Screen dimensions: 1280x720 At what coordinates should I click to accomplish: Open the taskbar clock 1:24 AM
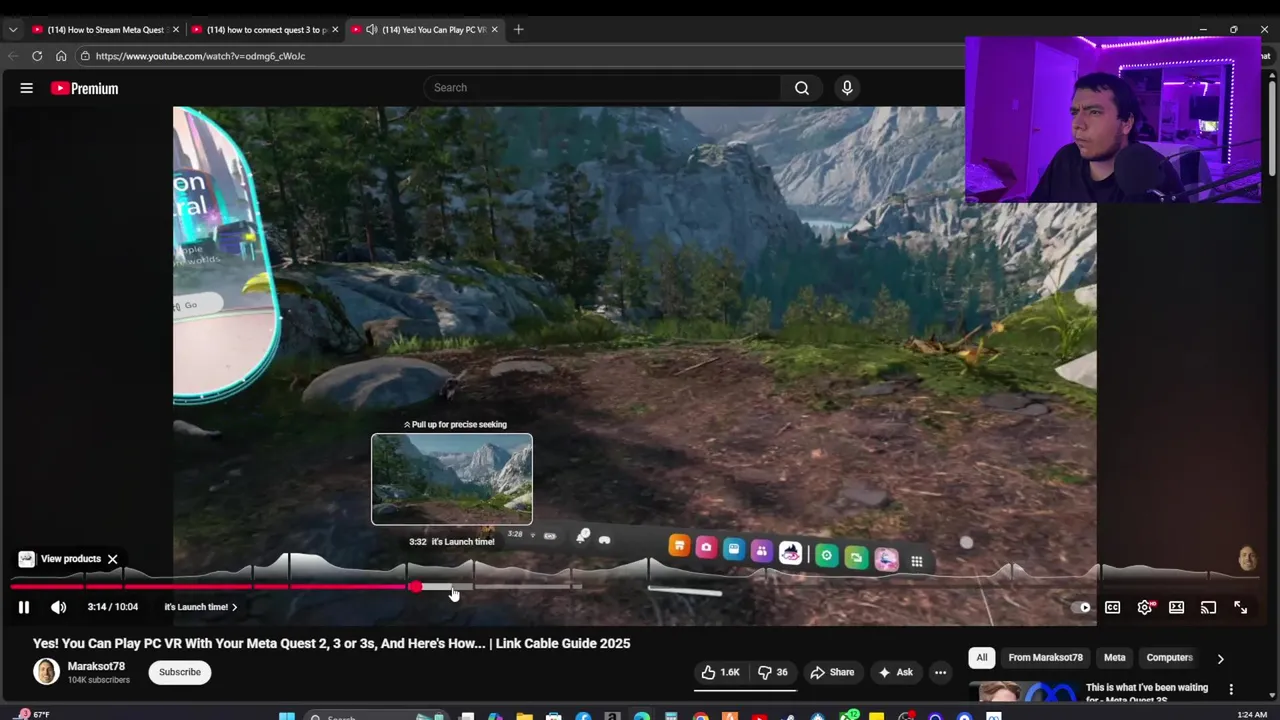[x=1252, y=715]
